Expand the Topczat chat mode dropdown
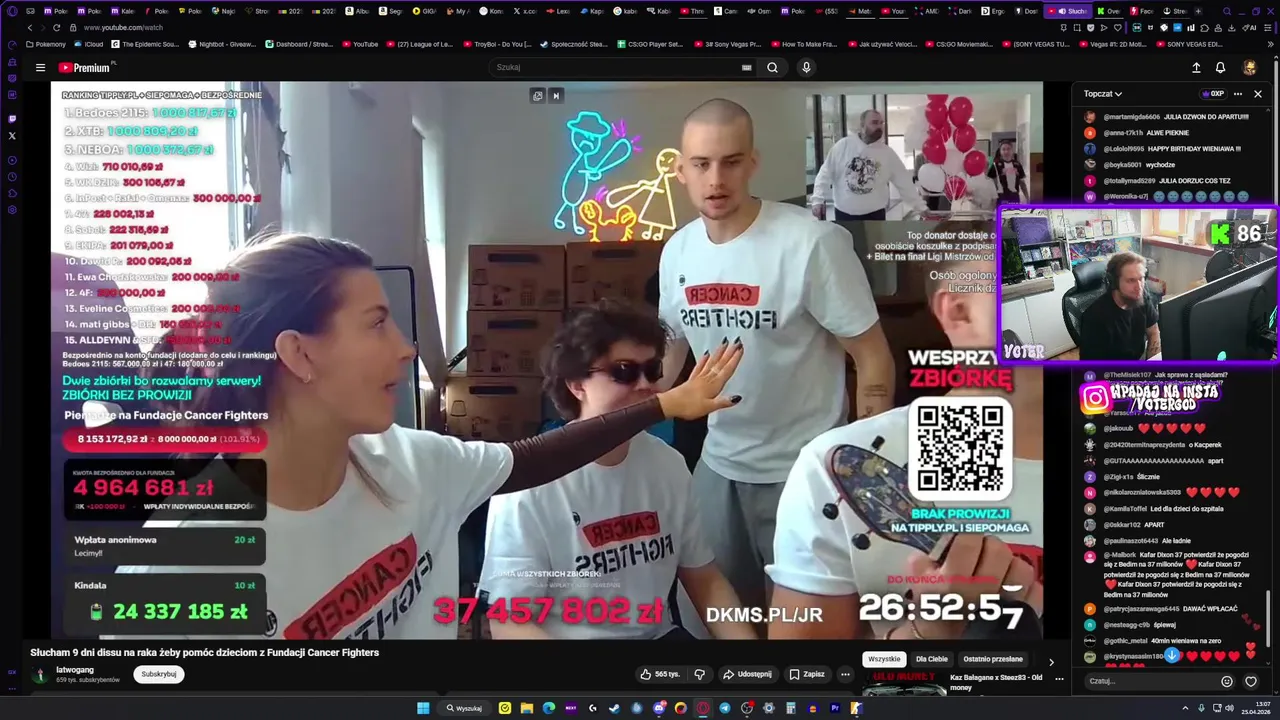 coord(1103,94)
